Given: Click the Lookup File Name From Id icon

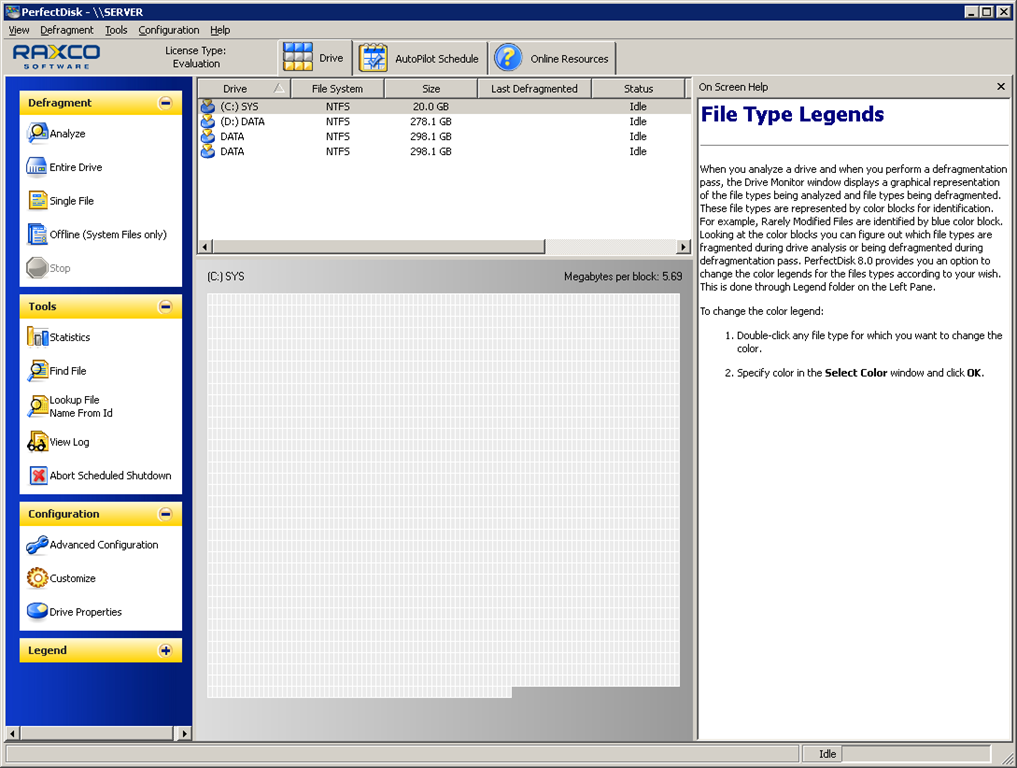Looking at the screenshot, I should click(37, 406).
